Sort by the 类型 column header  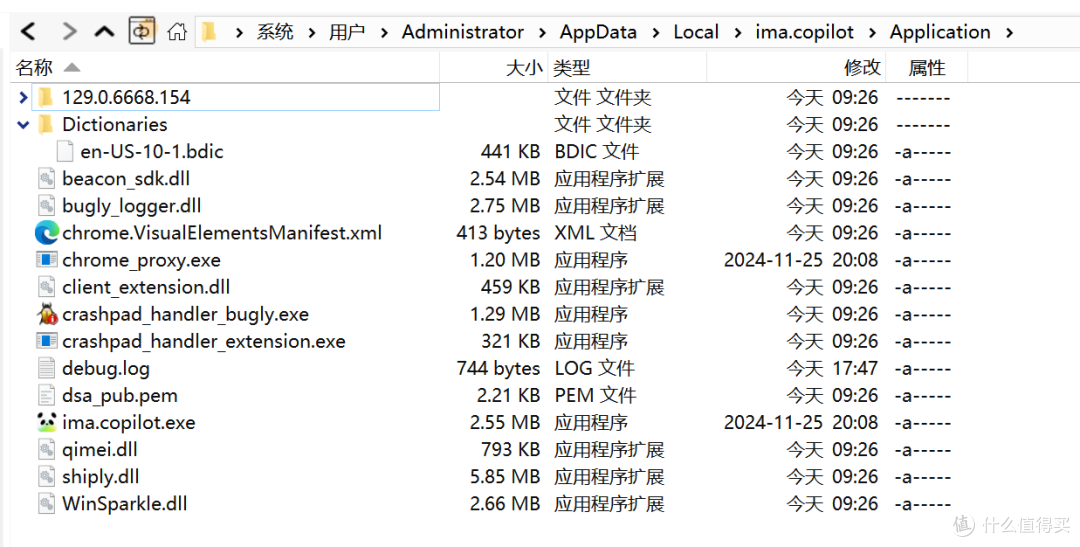point(573,68)
